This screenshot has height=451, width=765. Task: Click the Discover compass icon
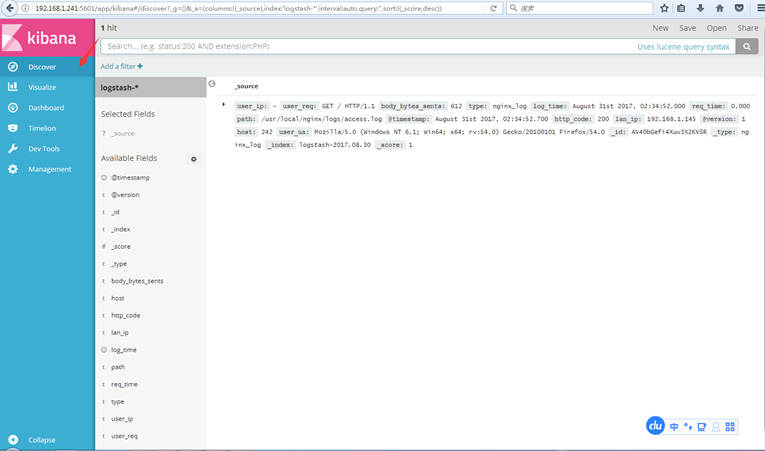tap(13, 67)
